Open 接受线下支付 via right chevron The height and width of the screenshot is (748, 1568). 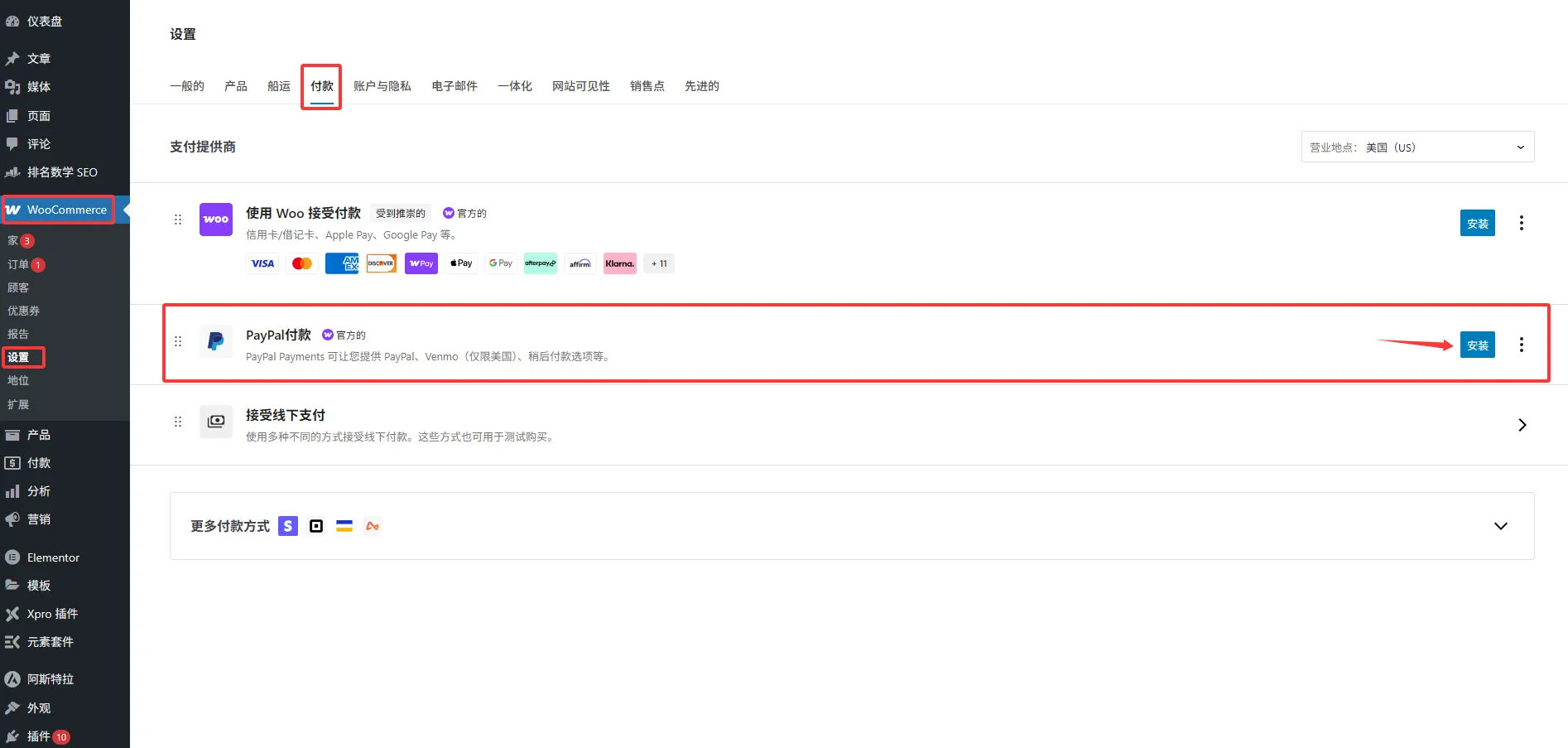coord(1522,425)
